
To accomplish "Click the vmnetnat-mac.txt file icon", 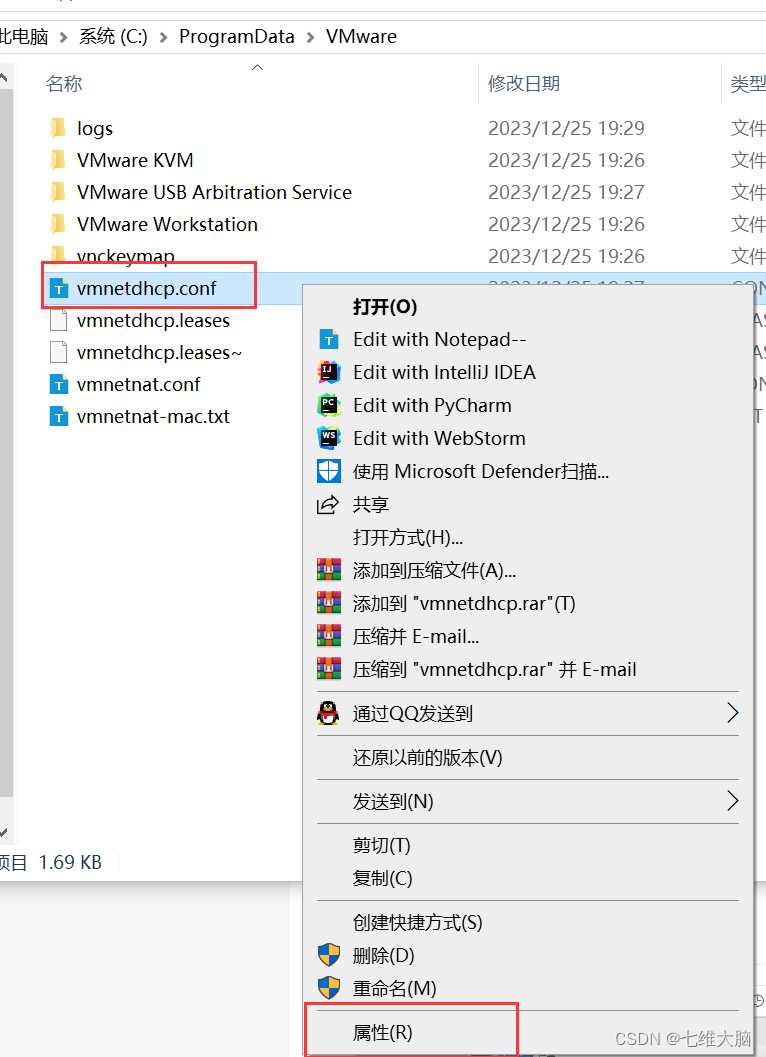I will point(59,417).
